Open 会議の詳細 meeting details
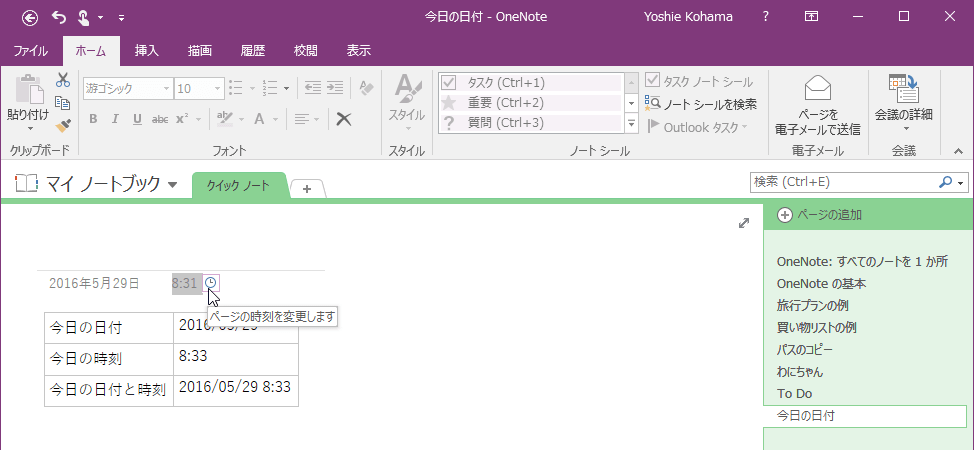This screenshot has height=450, width=974. [904, 104]
